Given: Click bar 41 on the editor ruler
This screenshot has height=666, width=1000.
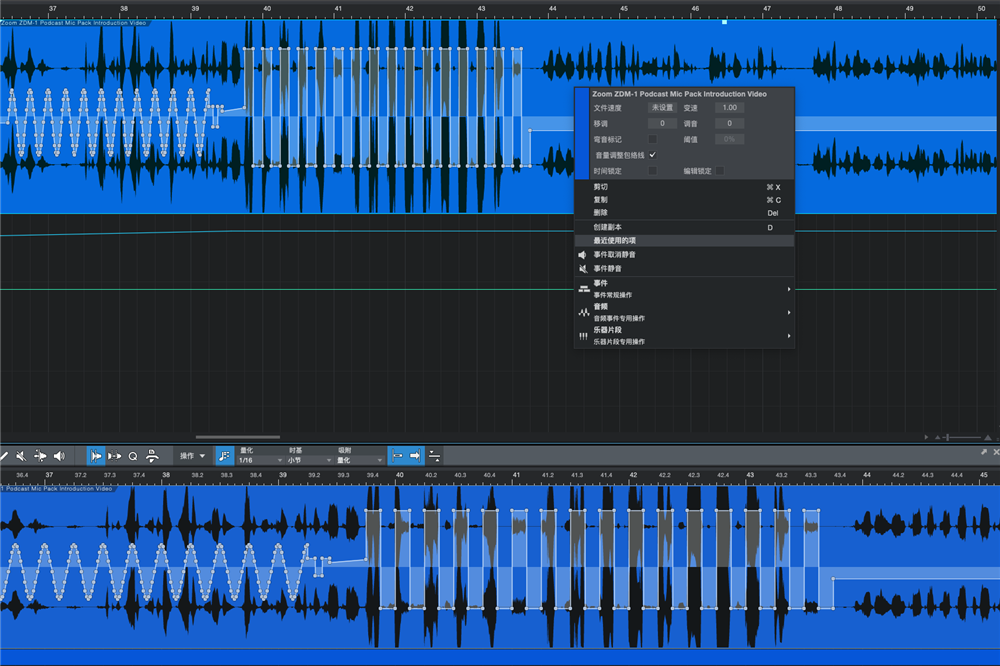Looking at the screenshot, I should [516, 475].
